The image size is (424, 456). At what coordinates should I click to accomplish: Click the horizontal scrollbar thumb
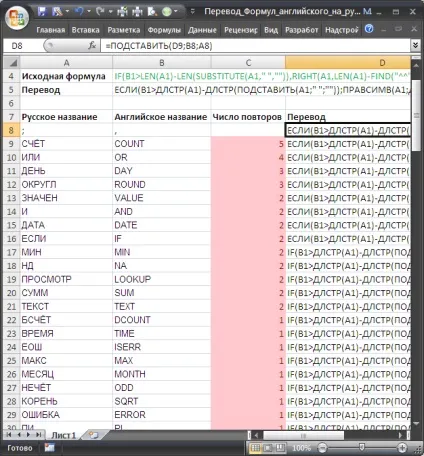(303, 435)
